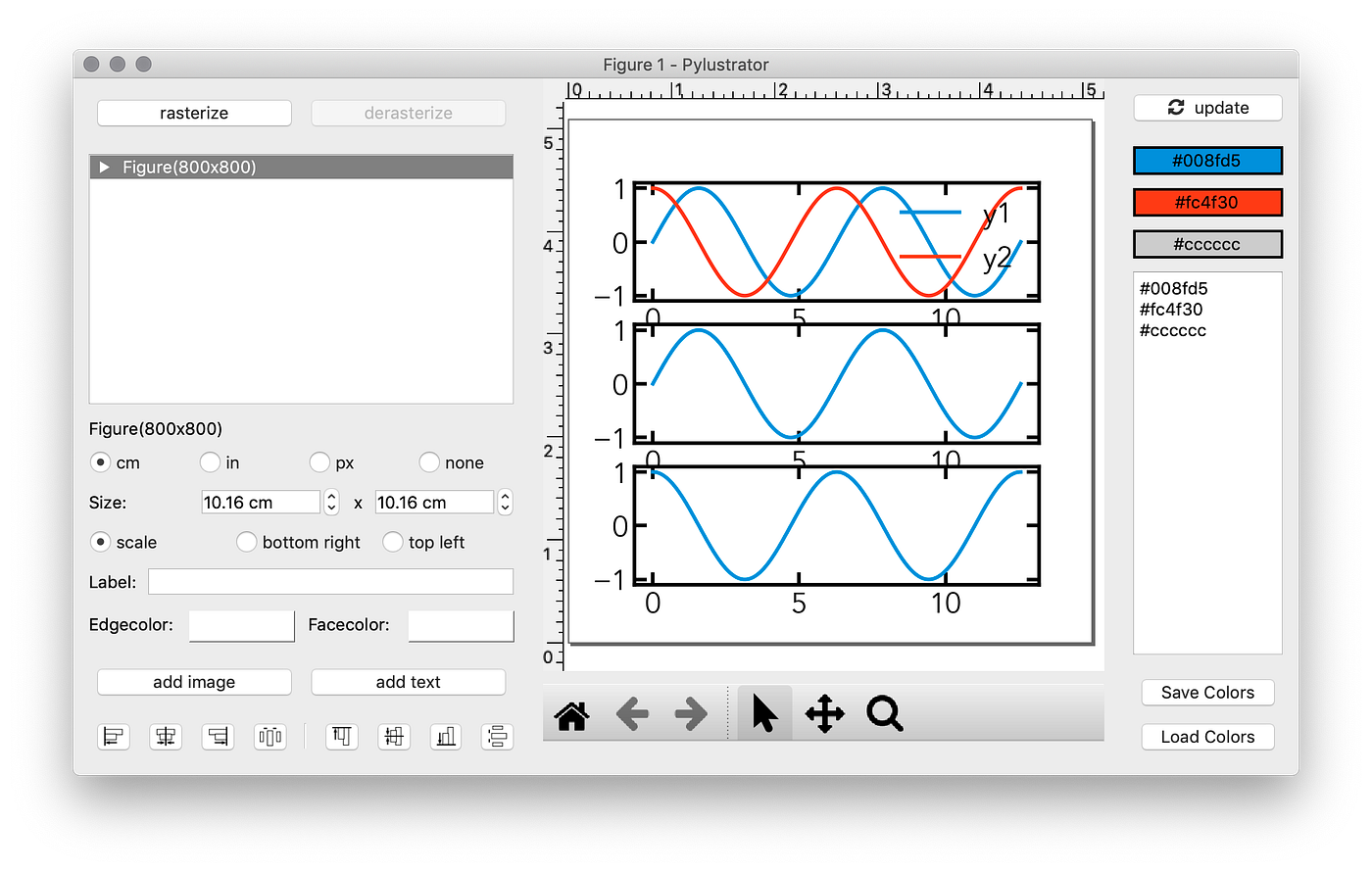Choose the bottom right resize mode

click(x=246, y=541)
